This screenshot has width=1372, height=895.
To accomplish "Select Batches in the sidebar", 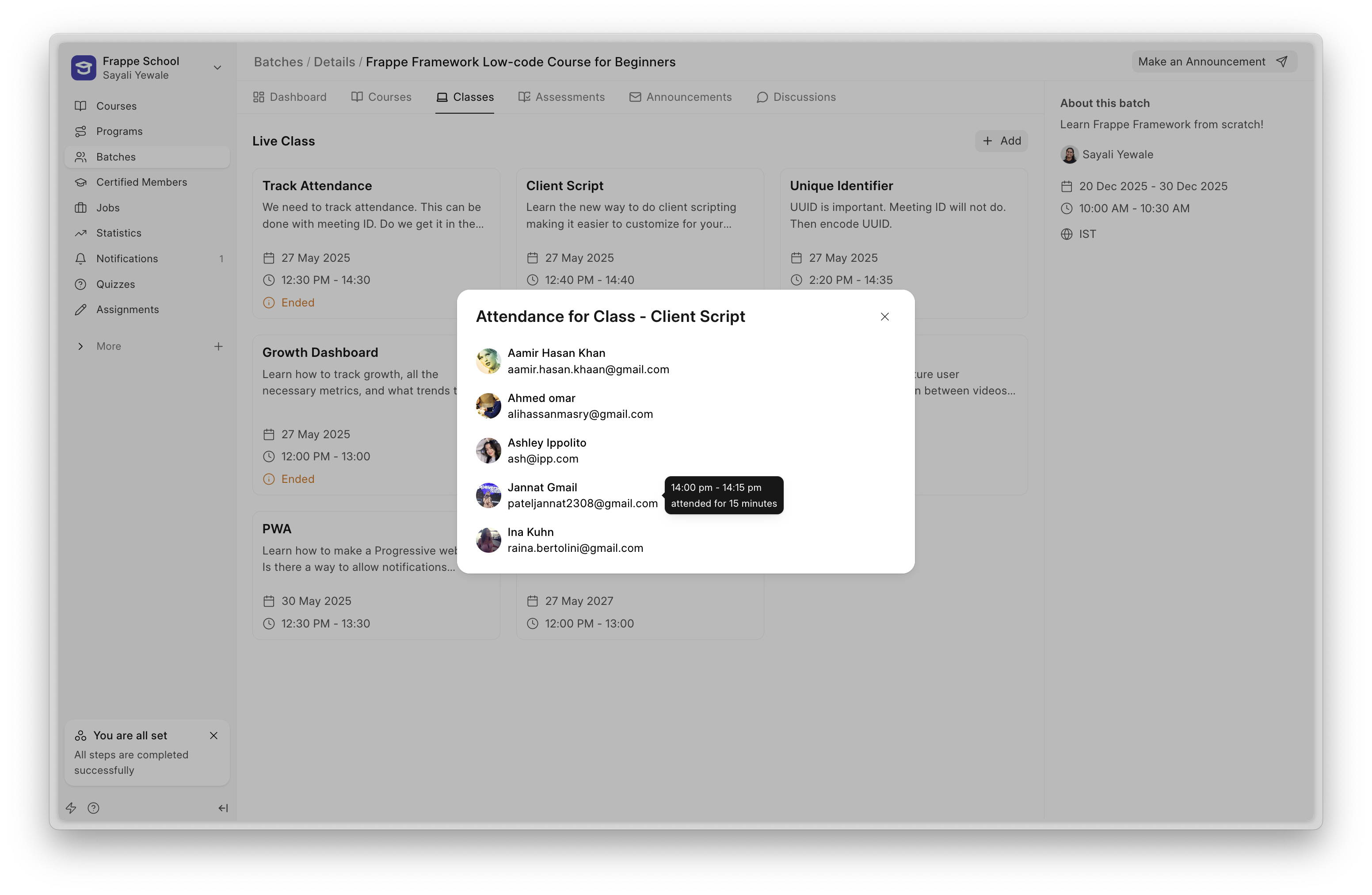I will pos(147,157).
